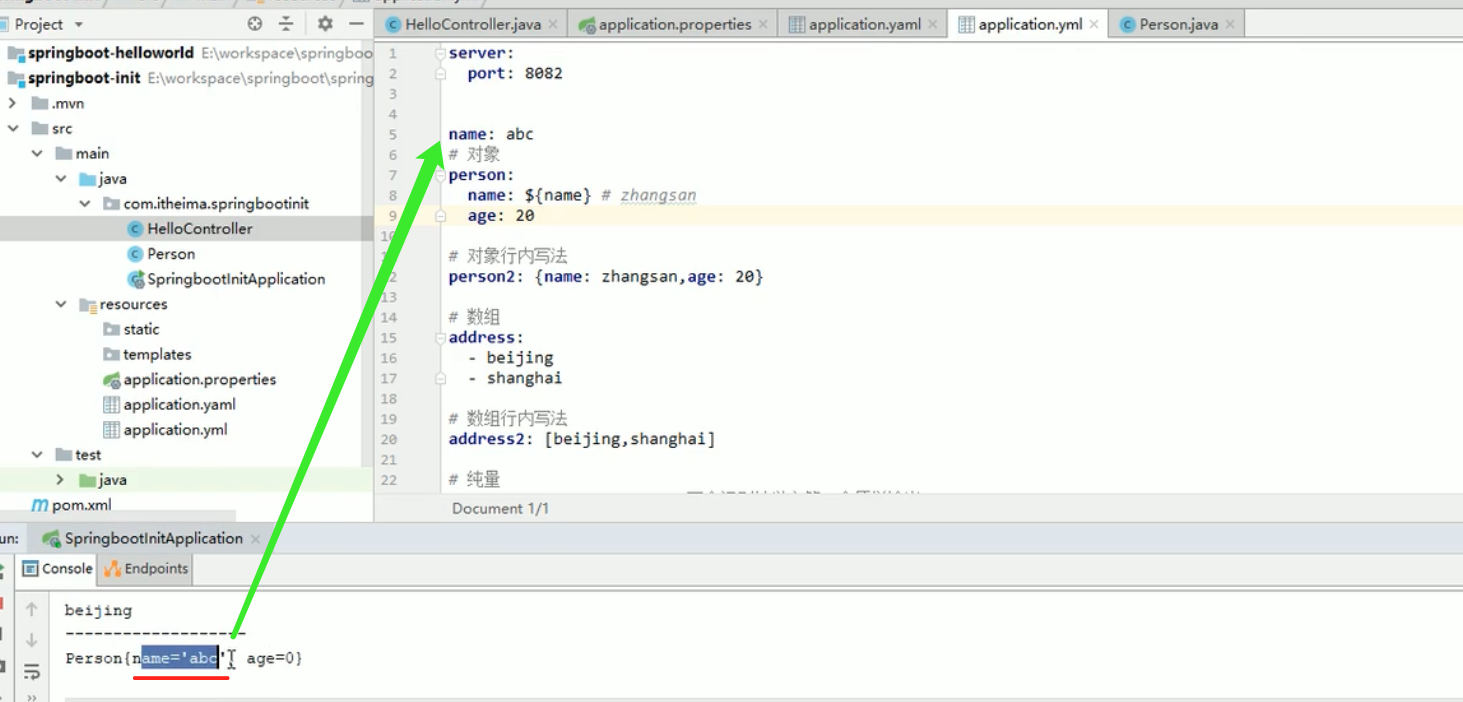The height and width of the screenshot is (702, 1463).
Task: Select Person class in project tree
Action: 171,254
